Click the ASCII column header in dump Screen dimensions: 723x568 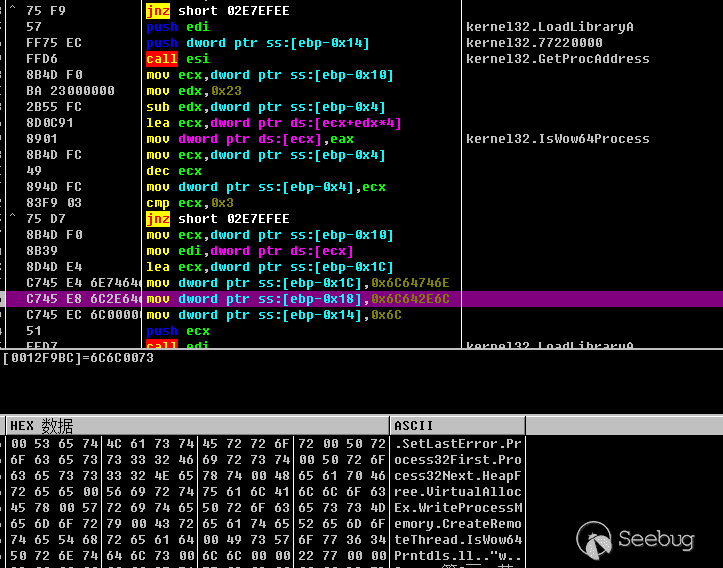tap(414, 426)
